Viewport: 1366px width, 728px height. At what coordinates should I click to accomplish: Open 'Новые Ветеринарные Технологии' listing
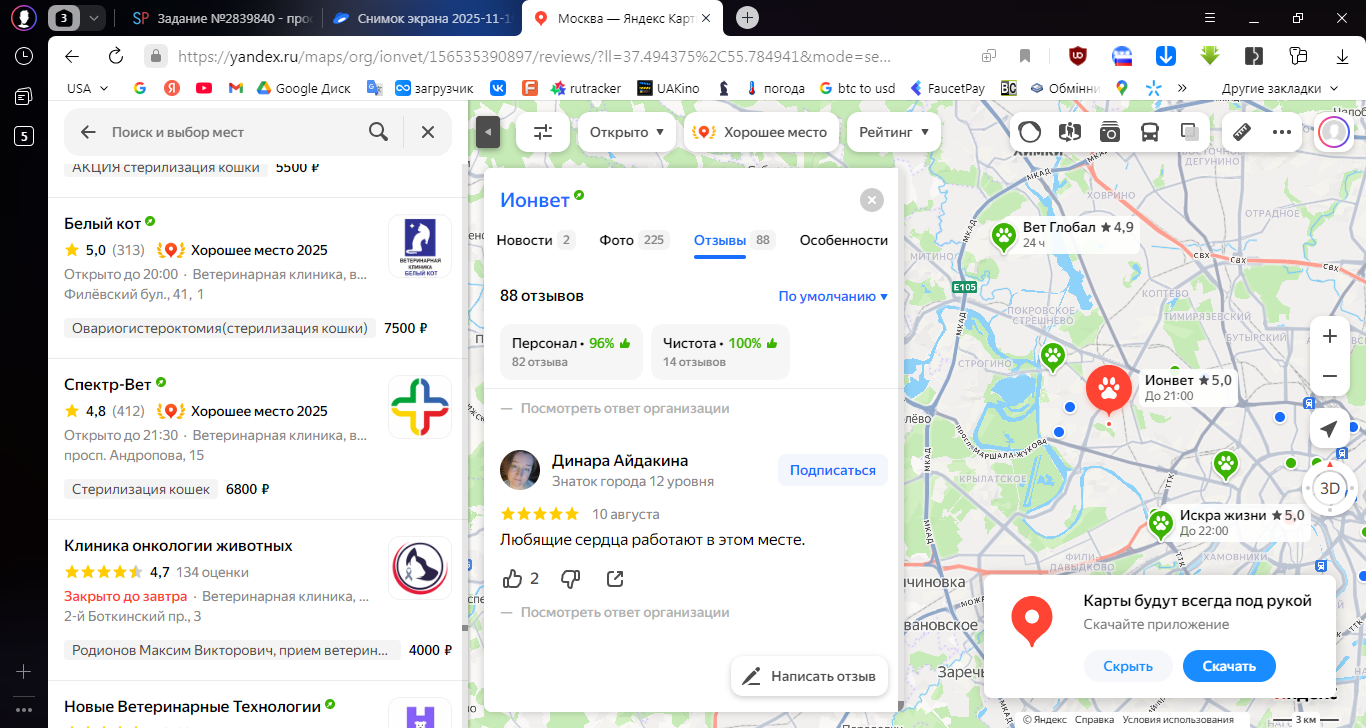point(192,707)
